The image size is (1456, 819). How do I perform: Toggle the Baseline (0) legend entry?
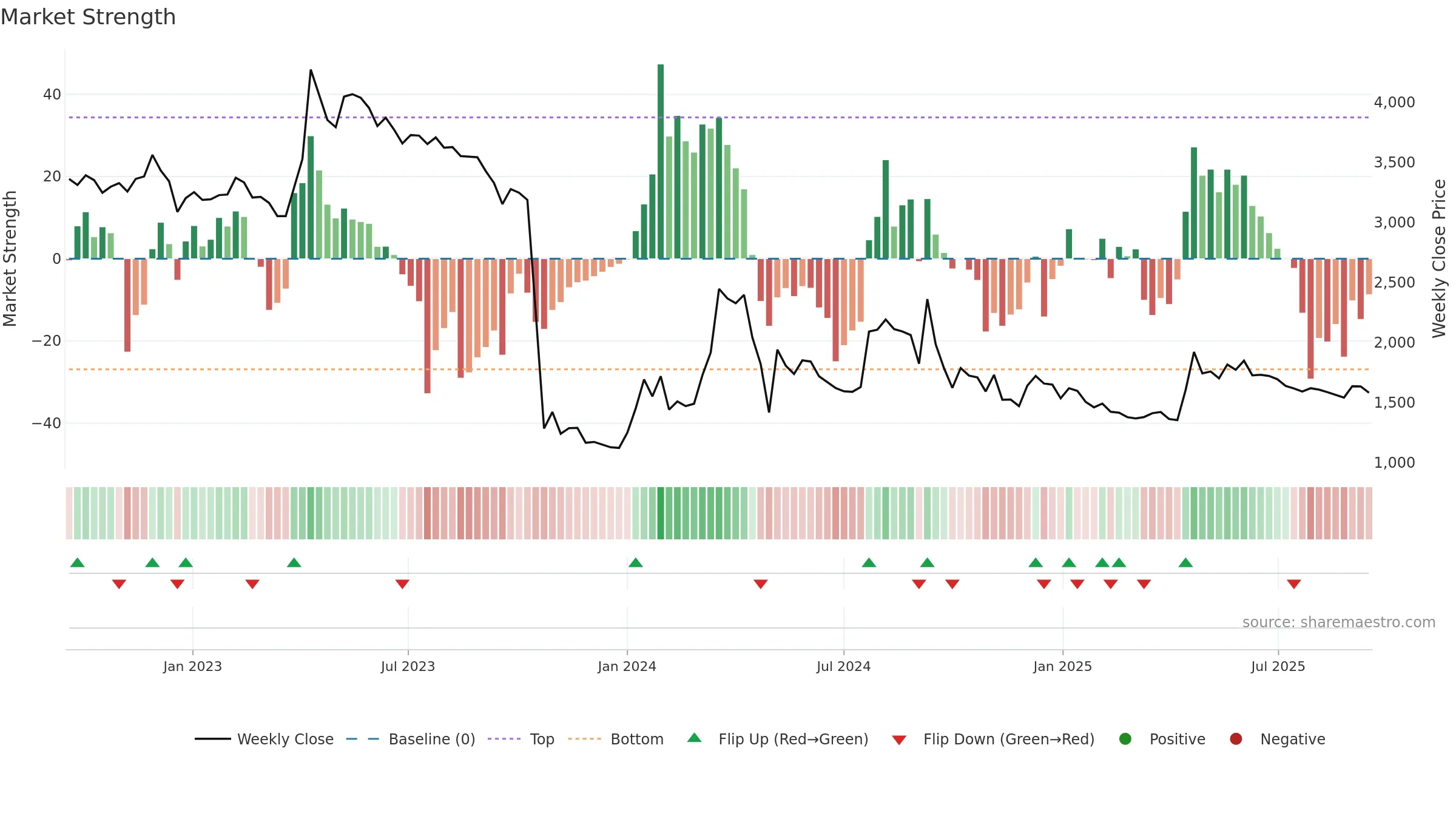point(411,739)
